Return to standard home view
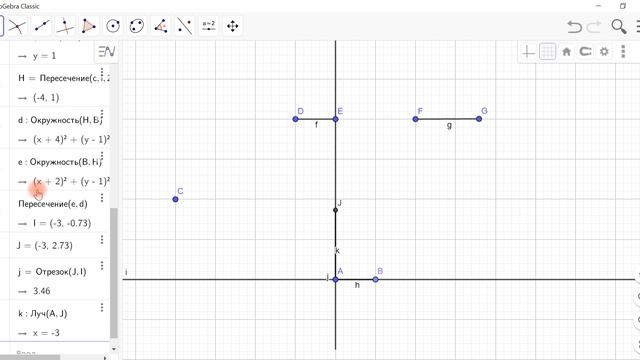This screenshot has width=640, height=360. point(567,52)
